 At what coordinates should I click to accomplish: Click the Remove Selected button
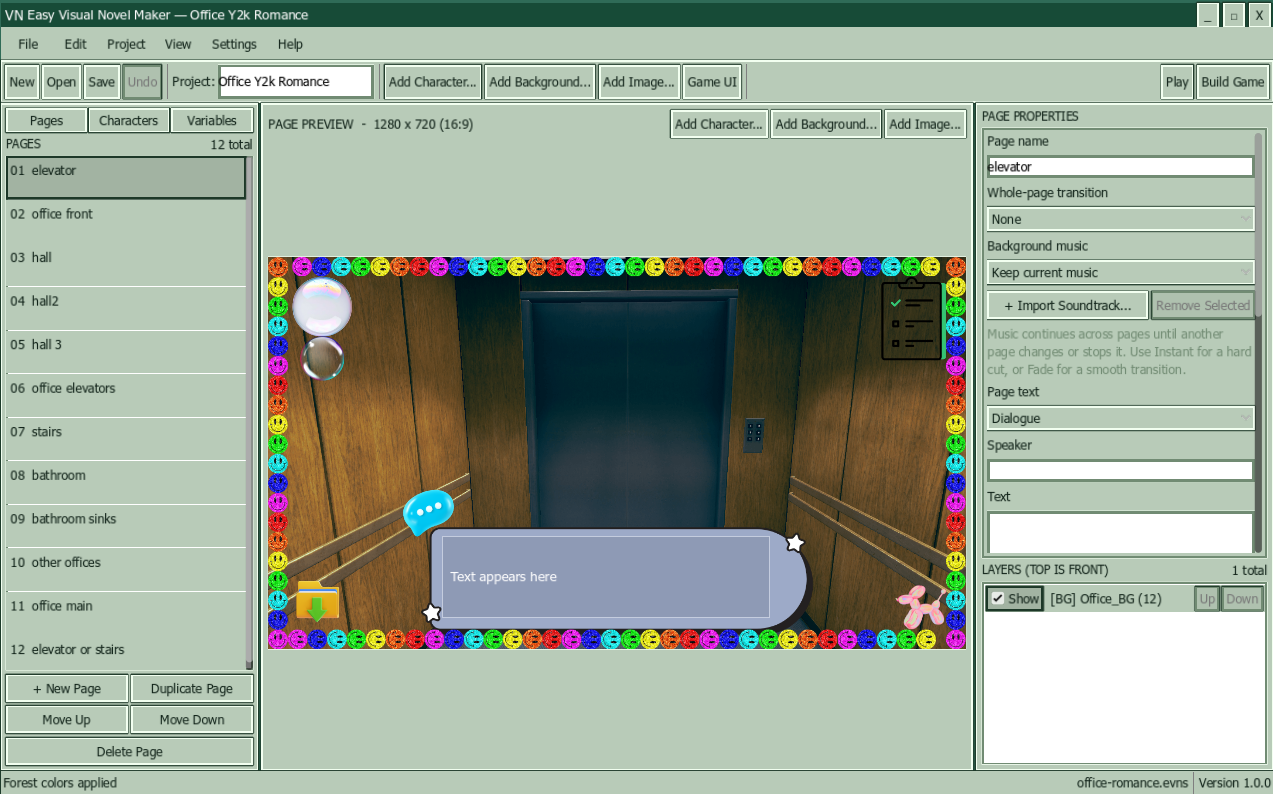click(x=1202, y=305)
